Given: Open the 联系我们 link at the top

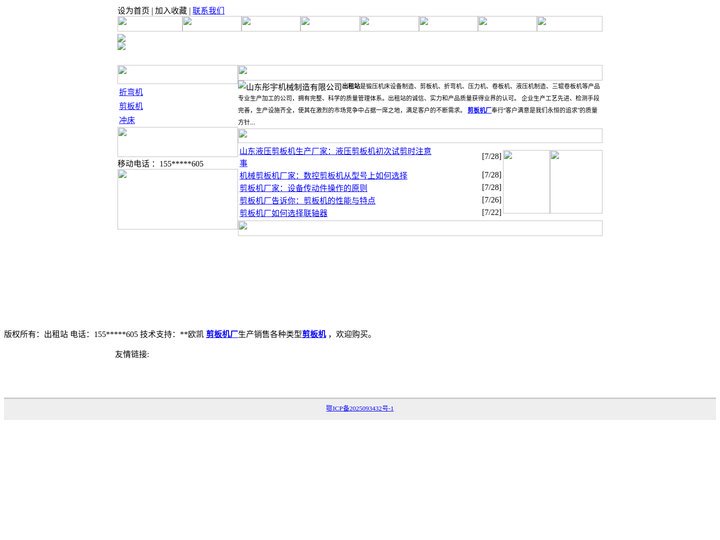Looking at the screenshot, I should [208, 11].
